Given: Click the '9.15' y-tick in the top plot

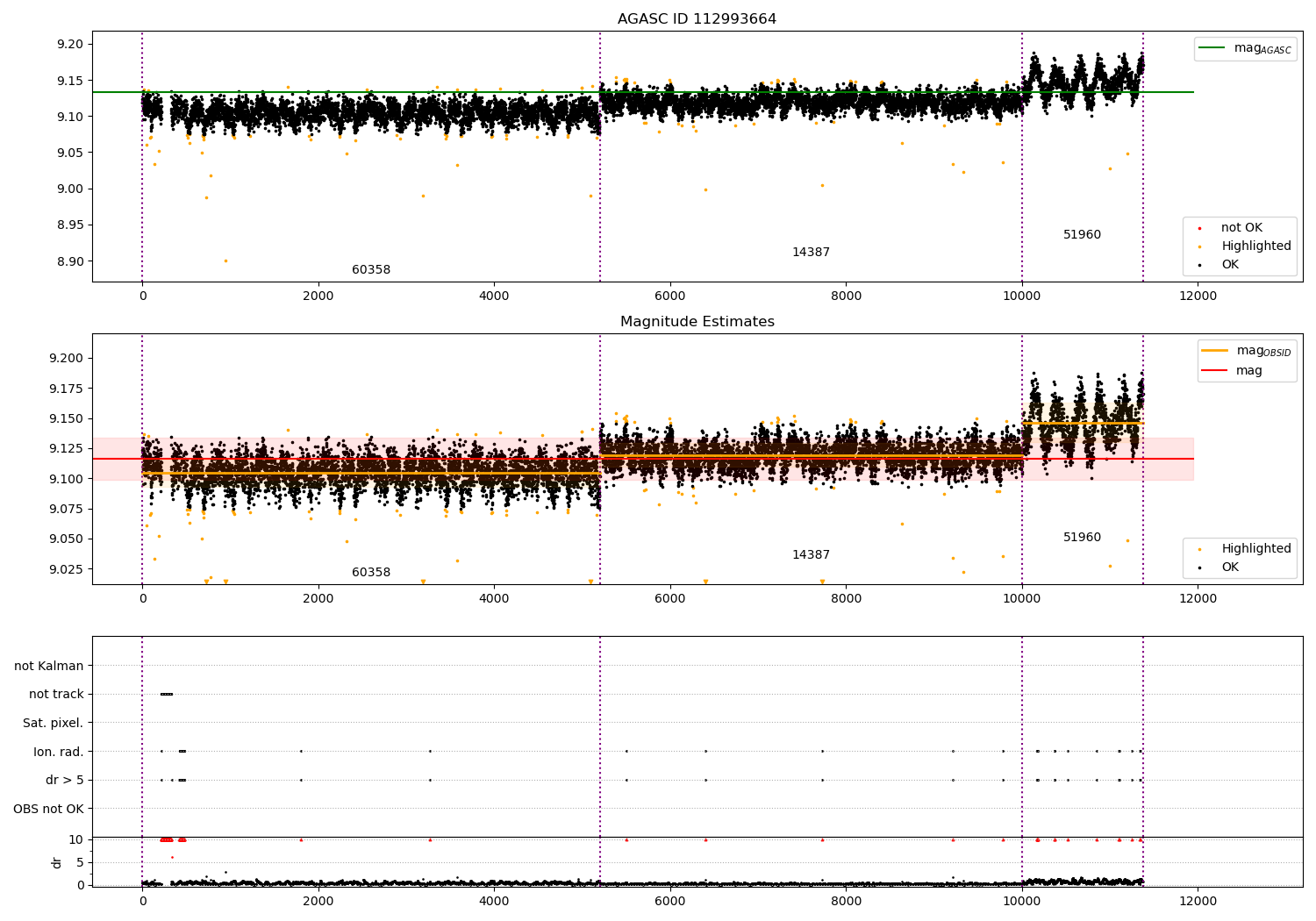Looking at the screenshot, I should tap(70, 81).
